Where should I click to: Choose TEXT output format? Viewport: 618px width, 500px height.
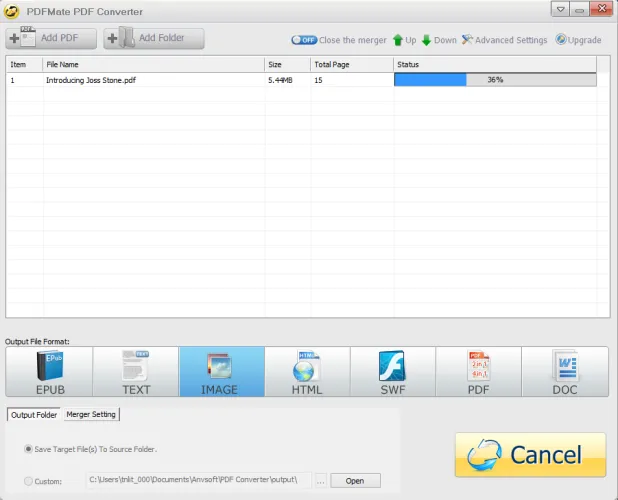point(135,372)
